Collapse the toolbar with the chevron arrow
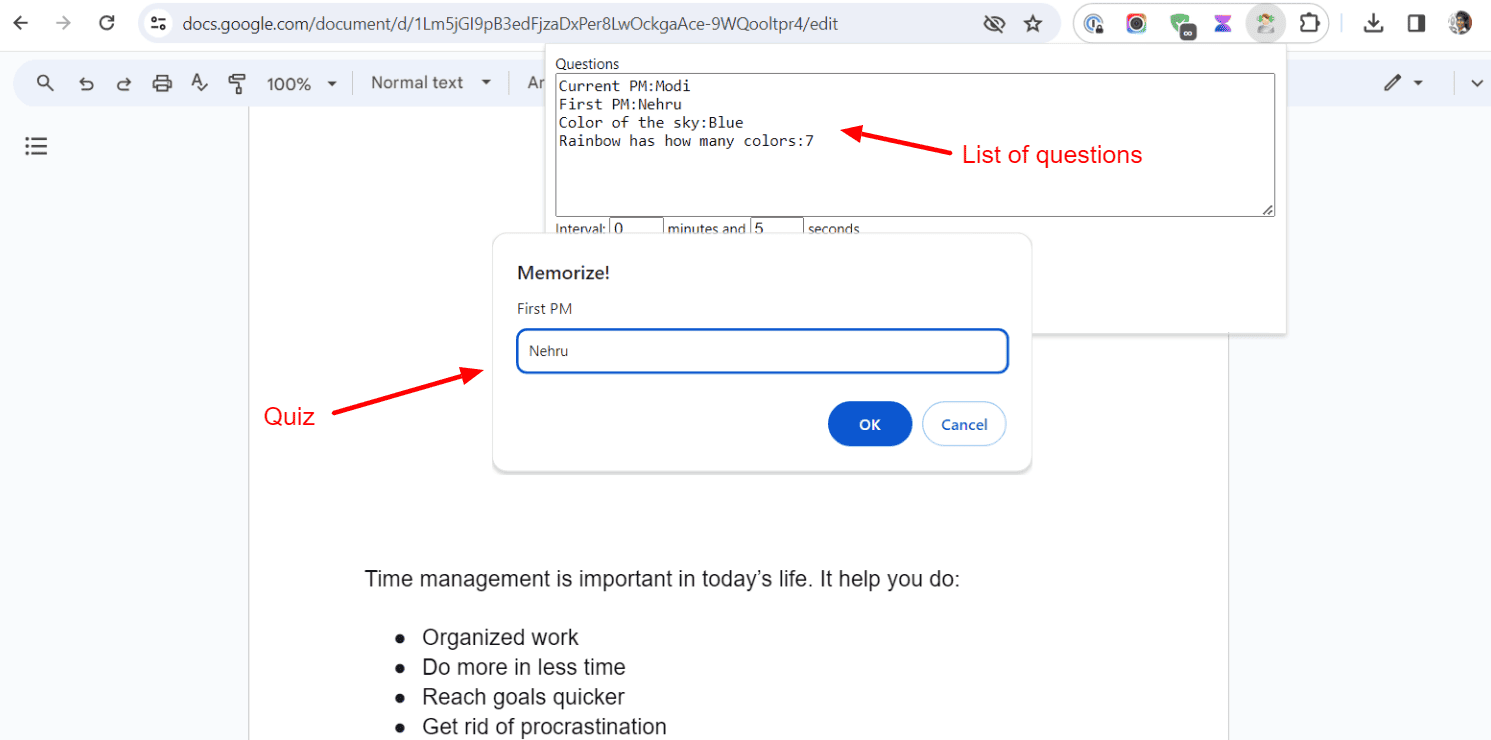 click(1476, 83)
